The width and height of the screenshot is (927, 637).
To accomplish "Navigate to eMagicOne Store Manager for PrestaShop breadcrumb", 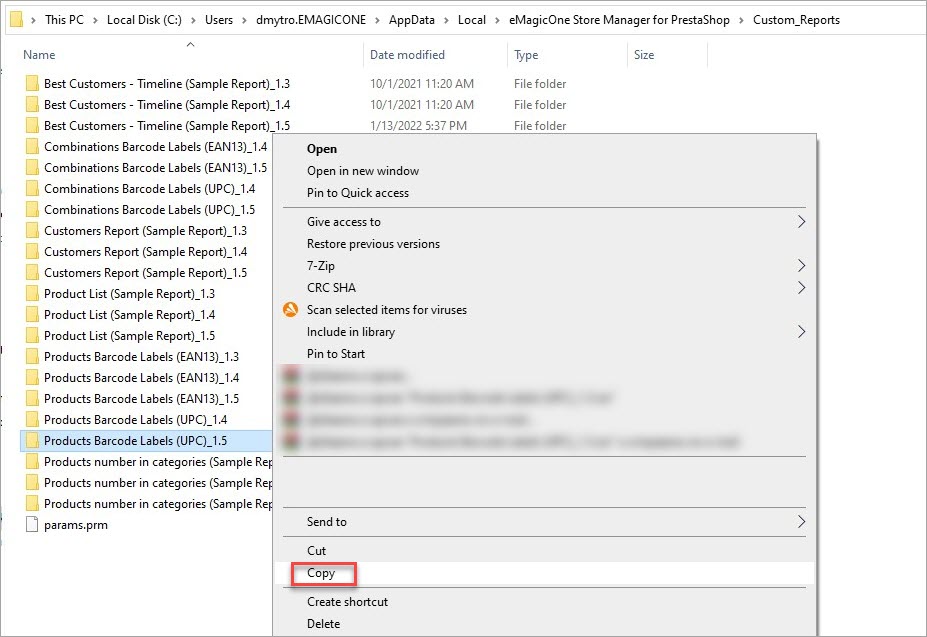I will (619, 20).
